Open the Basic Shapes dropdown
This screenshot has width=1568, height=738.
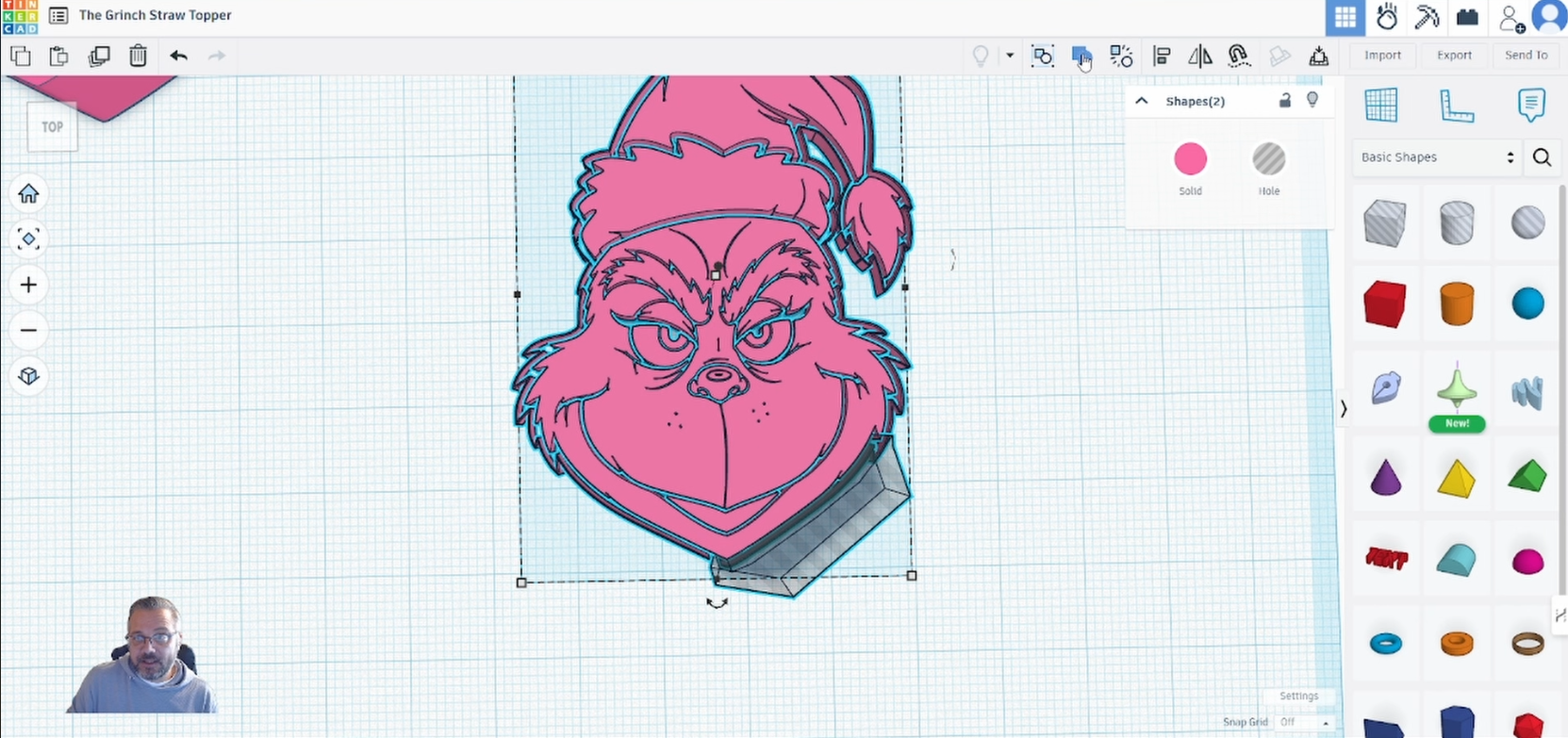1436,157
